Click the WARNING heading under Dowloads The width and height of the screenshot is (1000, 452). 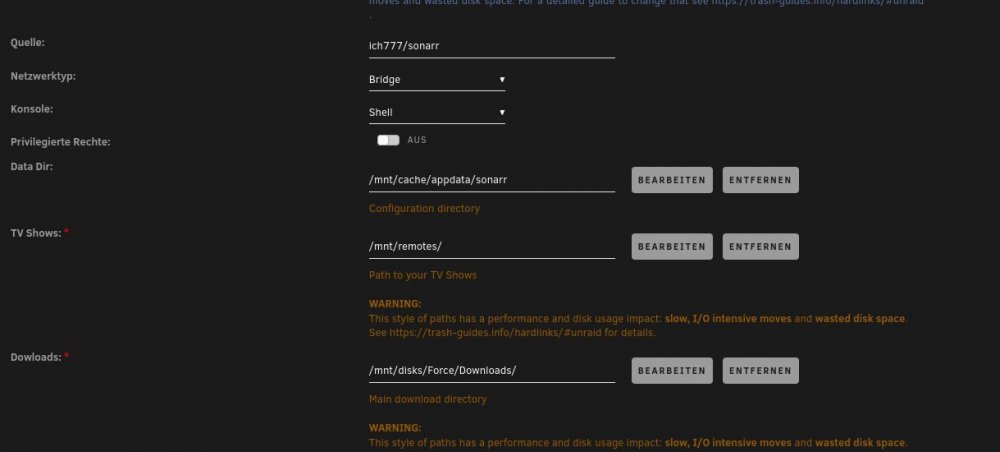point(395,428)
